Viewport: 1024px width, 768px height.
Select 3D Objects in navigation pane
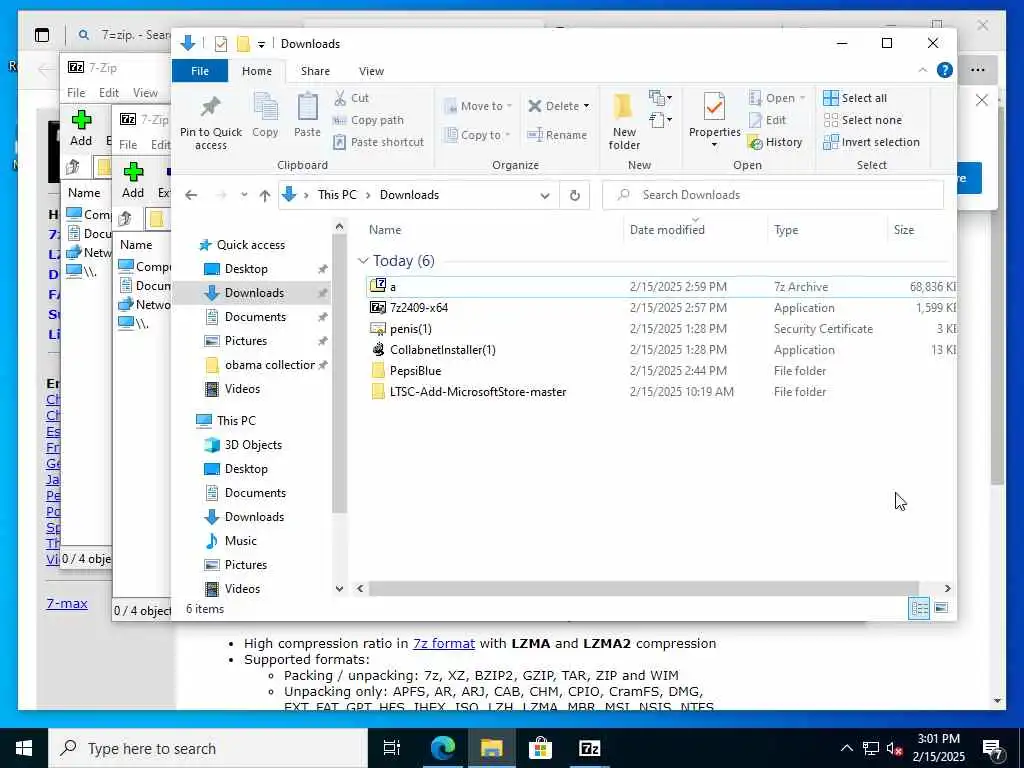point(253,445)
